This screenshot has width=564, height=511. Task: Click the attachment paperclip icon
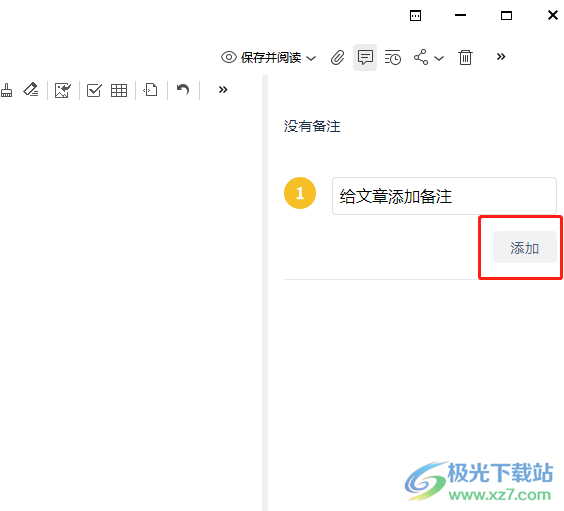click(x=337, y=58)
